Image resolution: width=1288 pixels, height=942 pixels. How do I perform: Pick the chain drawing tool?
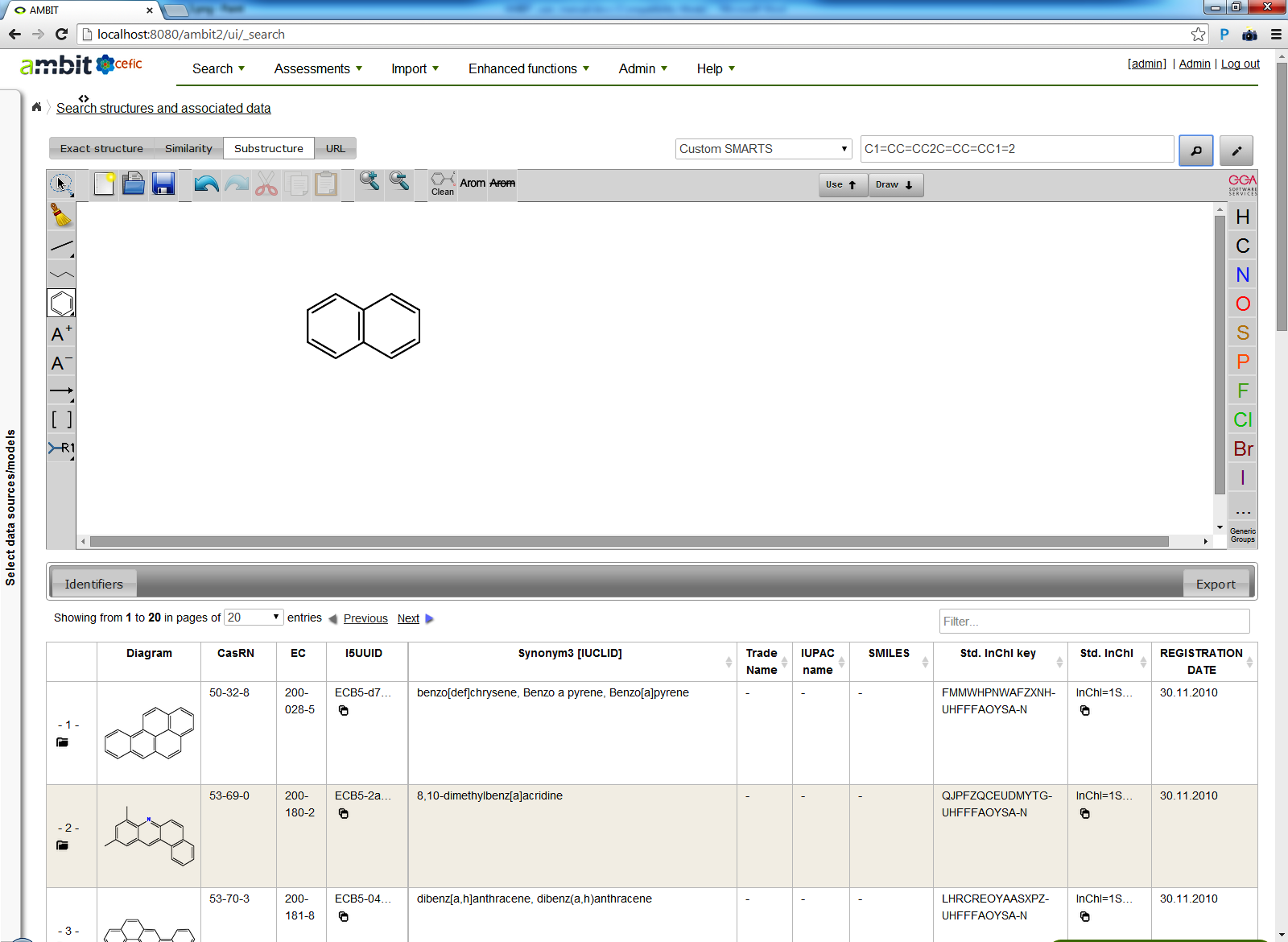tap(61, 275)
